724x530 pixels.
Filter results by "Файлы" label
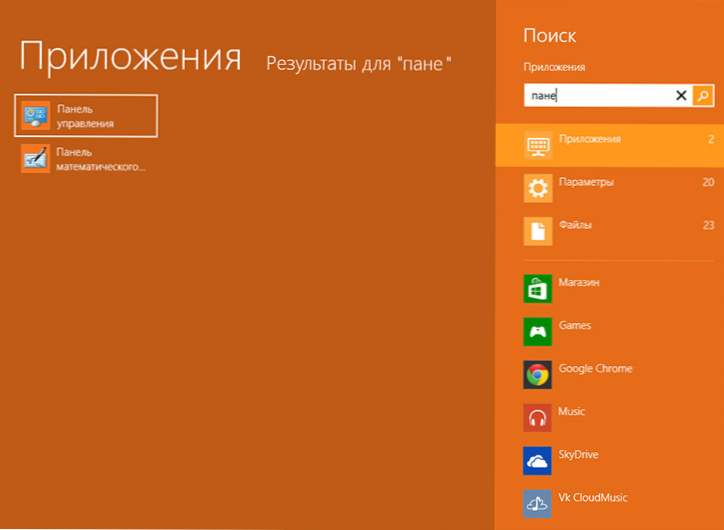(x=575, y=225)
